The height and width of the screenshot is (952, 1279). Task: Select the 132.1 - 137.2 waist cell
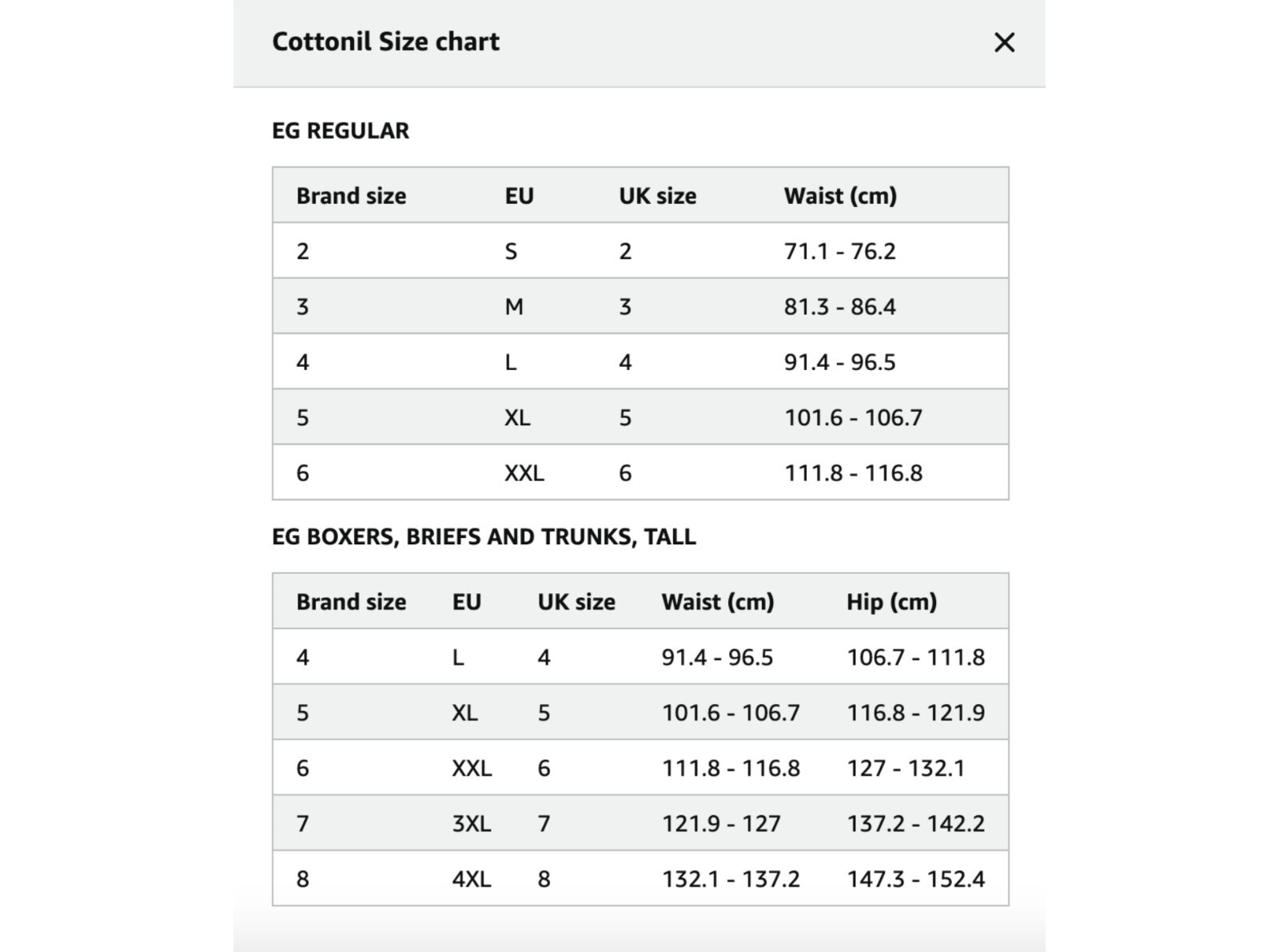coord(731,879)
